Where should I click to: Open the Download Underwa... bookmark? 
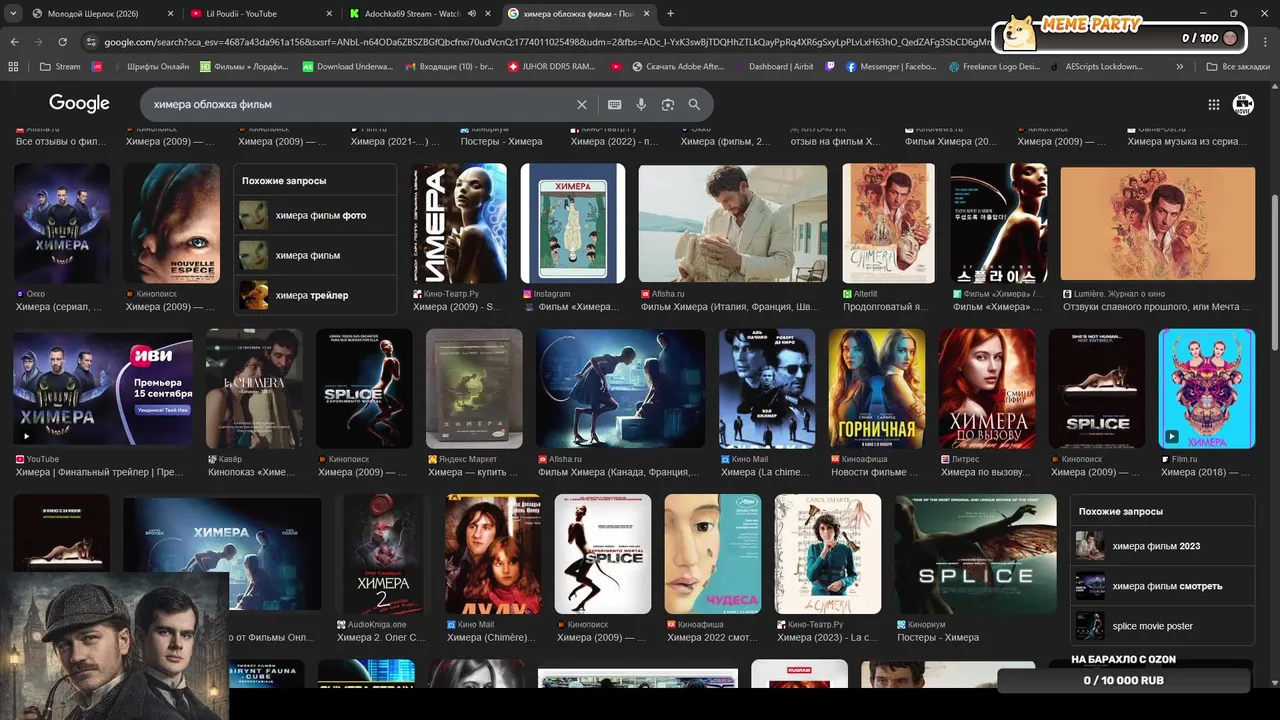pos(348,67)
